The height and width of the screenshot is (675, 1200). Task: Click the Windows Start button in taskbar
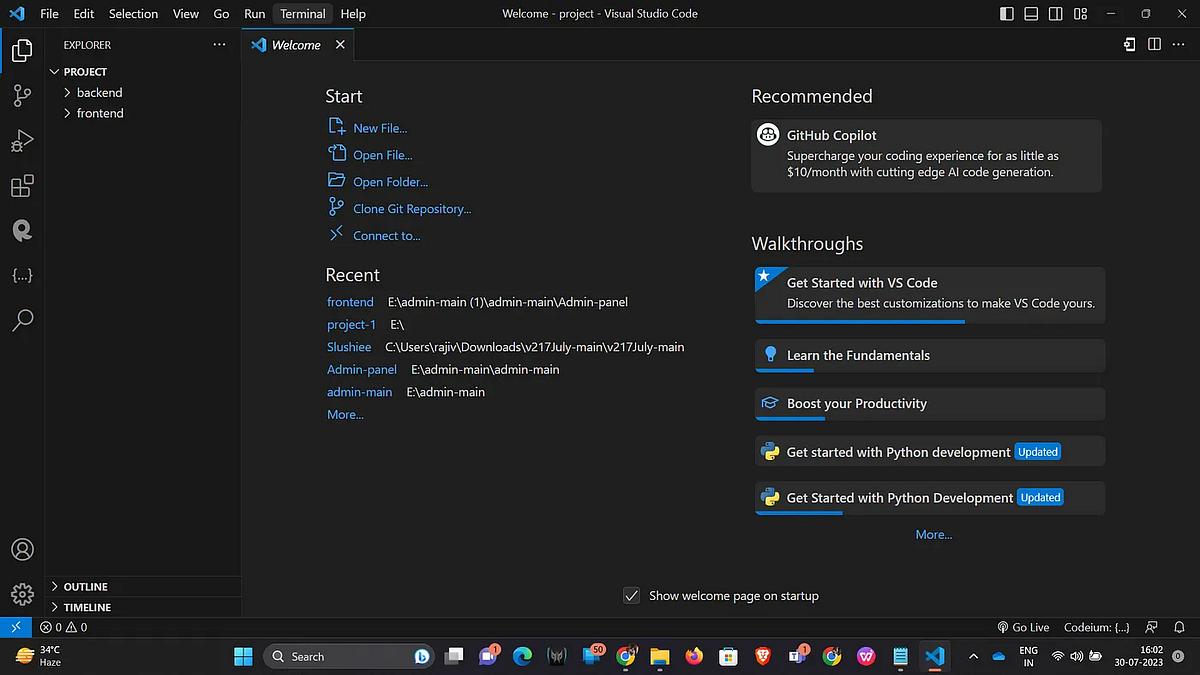point(243,656)
